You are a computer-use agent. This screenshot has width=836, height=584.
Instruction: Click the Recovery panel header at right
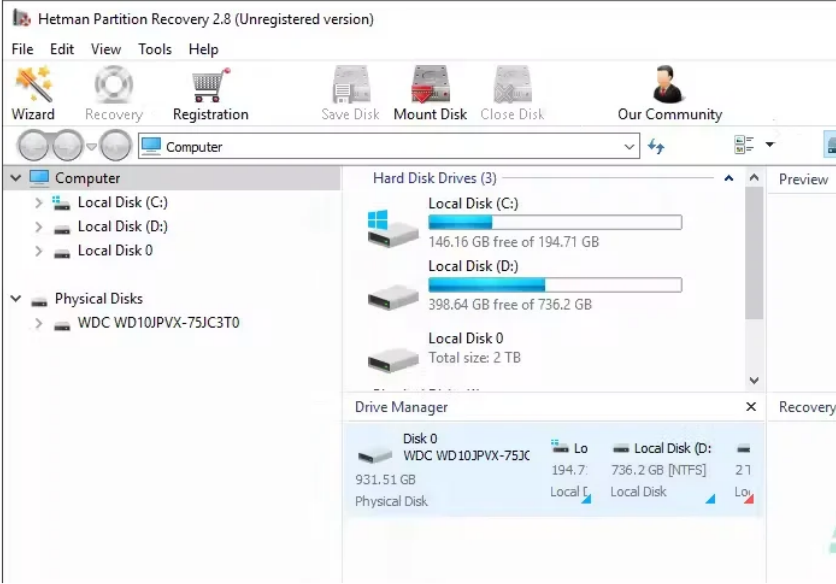click(807, 407)
